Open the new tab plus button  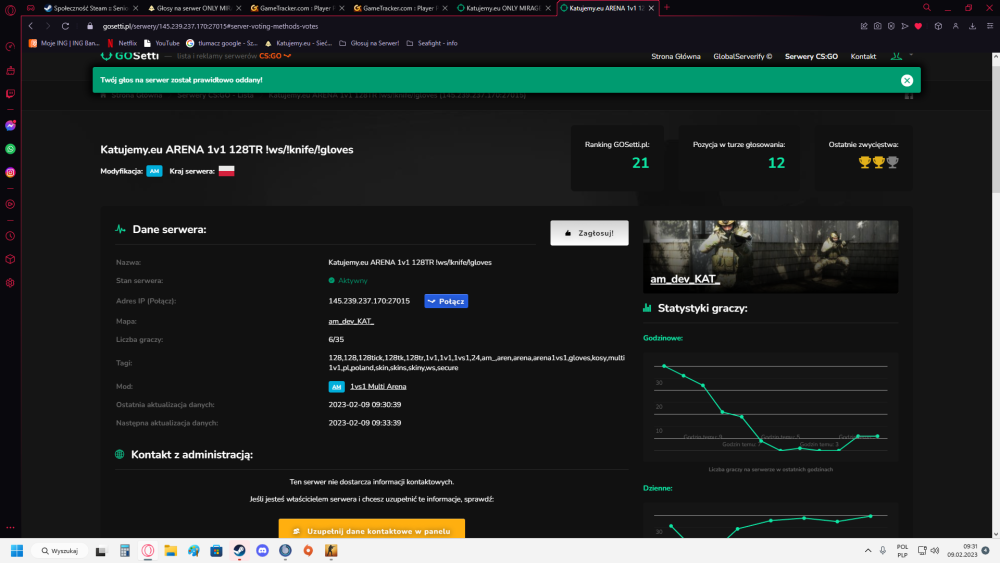(666, 8)
